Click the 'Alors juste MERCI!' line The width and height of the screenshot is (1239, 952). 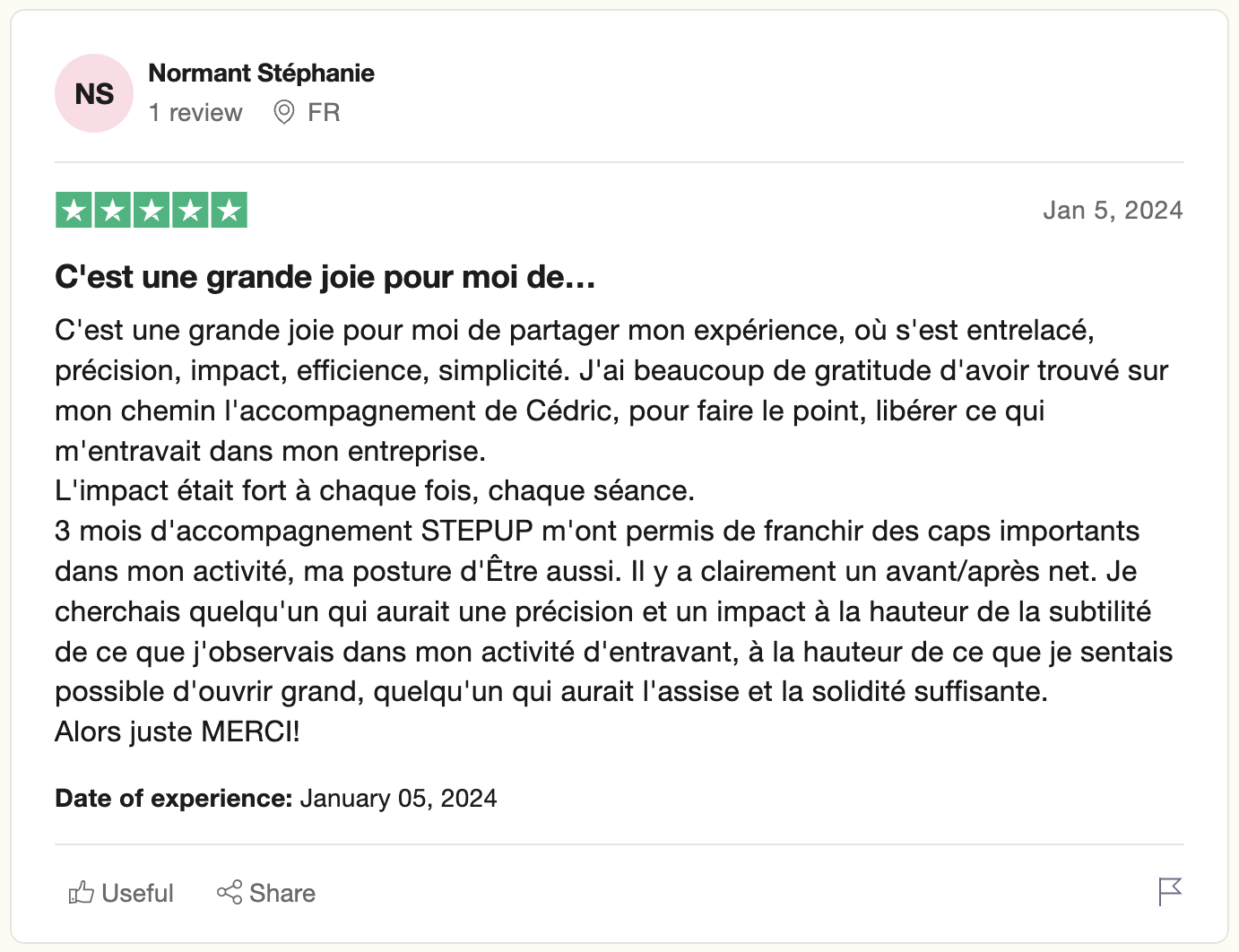tap(178, 732)
